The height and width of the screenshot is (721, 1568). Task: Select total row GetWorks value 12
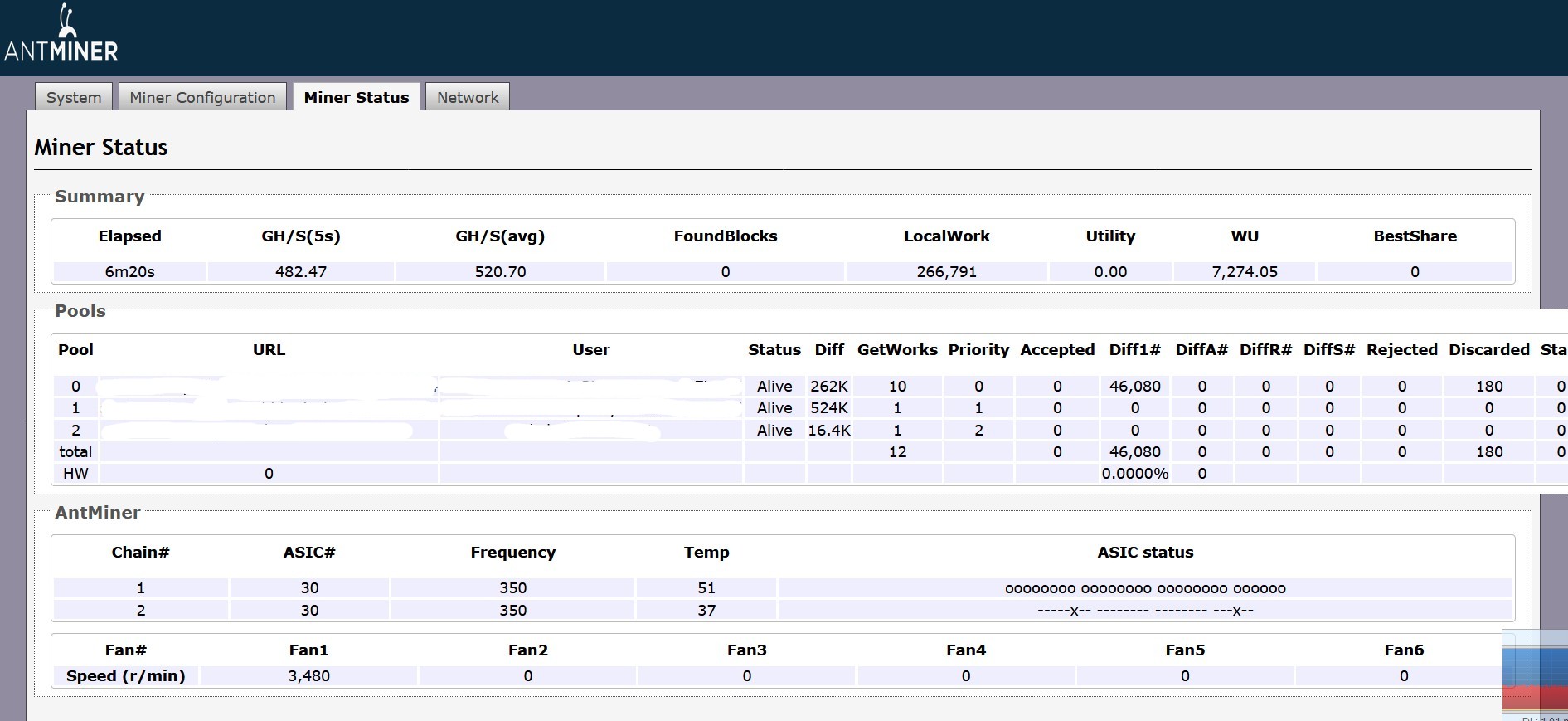click(x=897, y=452)
